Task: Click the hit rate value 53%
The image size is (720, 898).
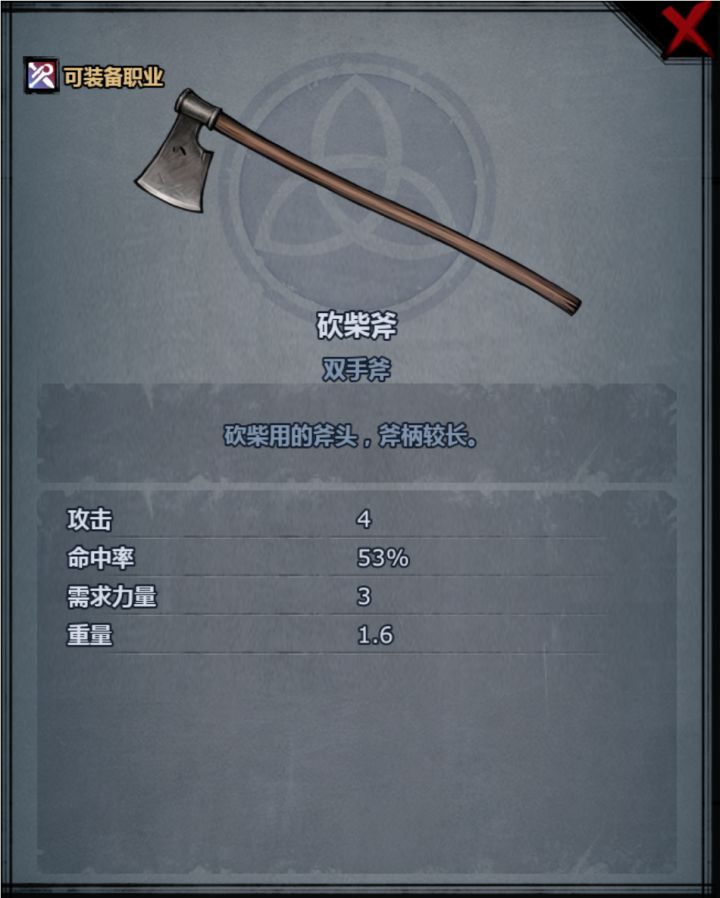Action: [x=383, y=558]
